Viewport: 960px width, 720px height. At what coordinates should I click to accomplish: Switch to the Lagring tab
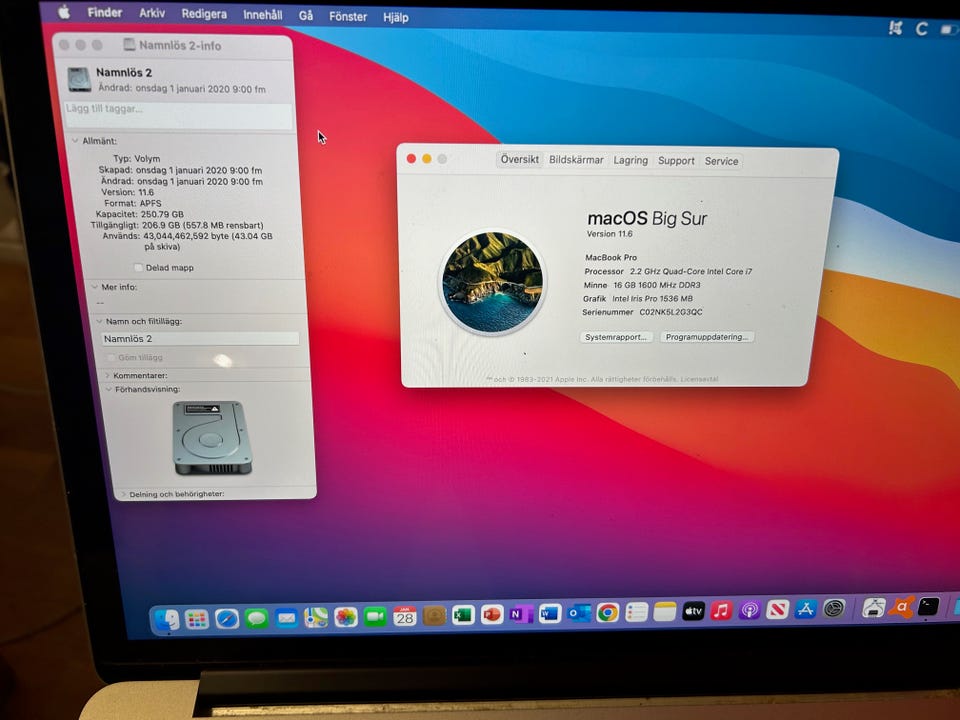[x=631, y=160]
